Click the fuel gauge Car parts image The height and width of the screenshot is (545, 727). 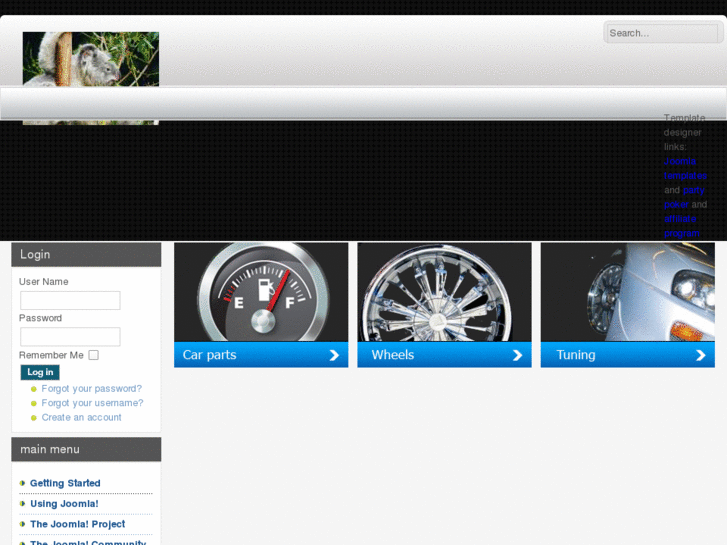pyautogui.click(x=261, y=292)
